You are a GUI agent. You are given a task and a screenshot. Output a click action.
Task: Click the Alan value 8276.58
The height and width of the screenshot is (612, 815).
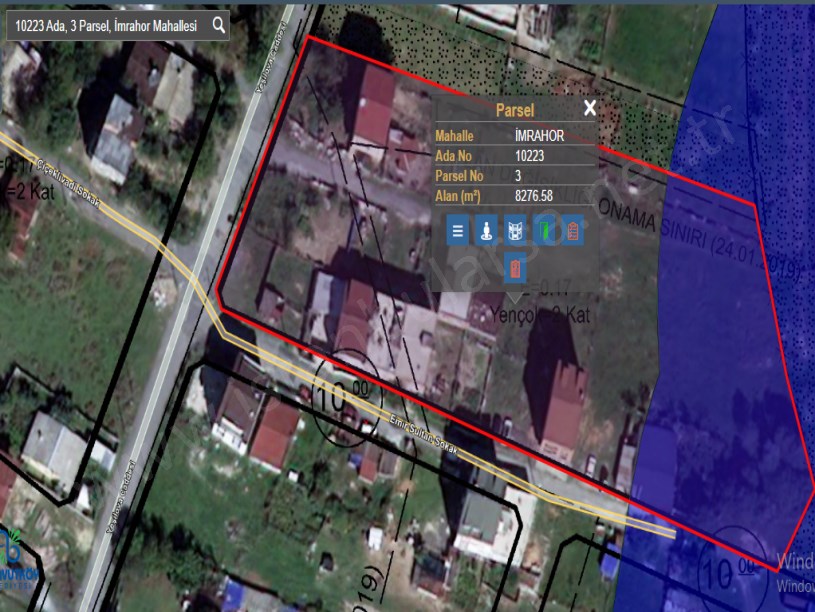point(534,195)
